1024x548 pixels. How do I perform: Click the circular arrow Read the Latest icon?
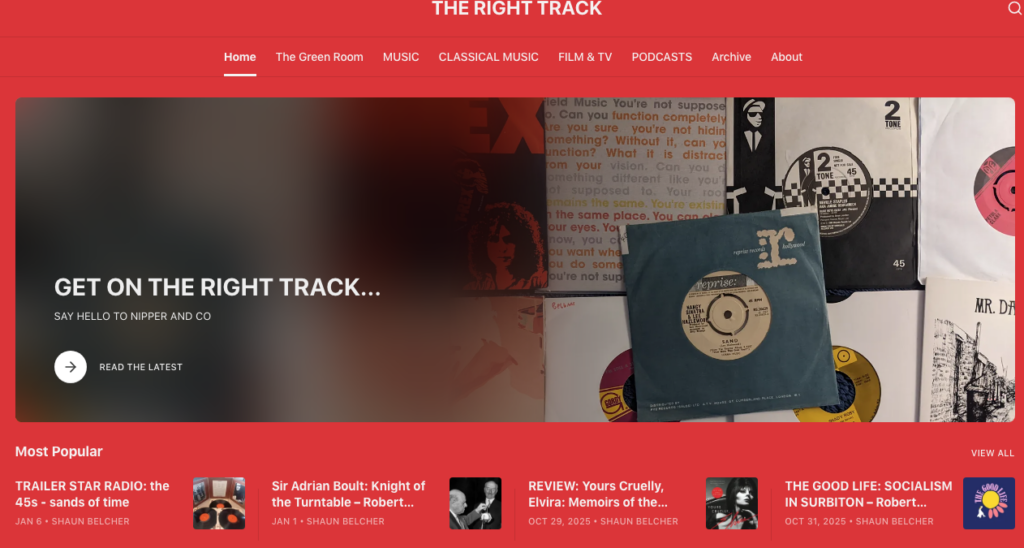click(x=71, y=367)
